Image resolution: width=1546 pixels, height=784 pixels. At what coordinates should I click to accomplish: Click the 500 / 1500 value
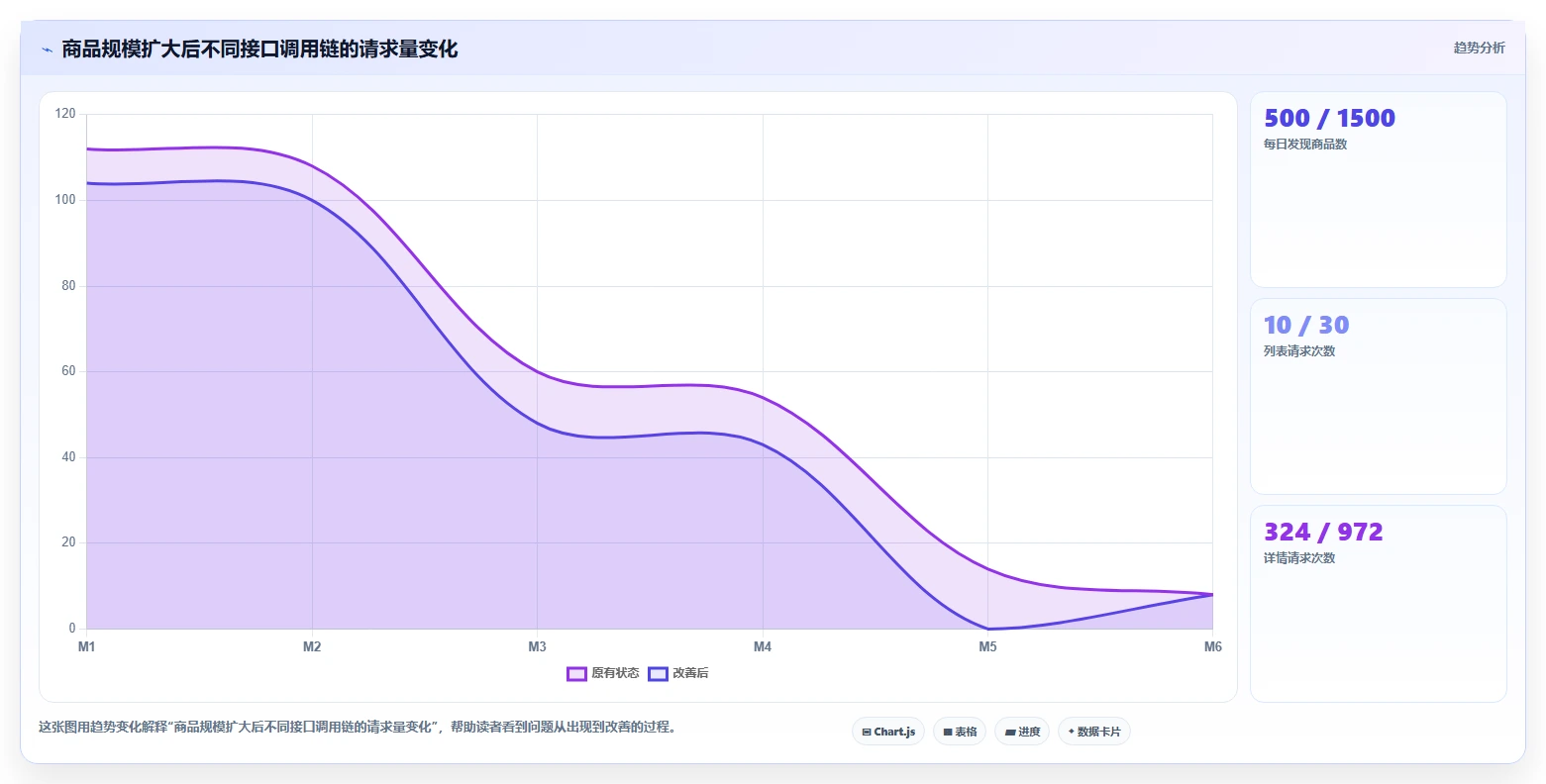(x=1329, y=119)
